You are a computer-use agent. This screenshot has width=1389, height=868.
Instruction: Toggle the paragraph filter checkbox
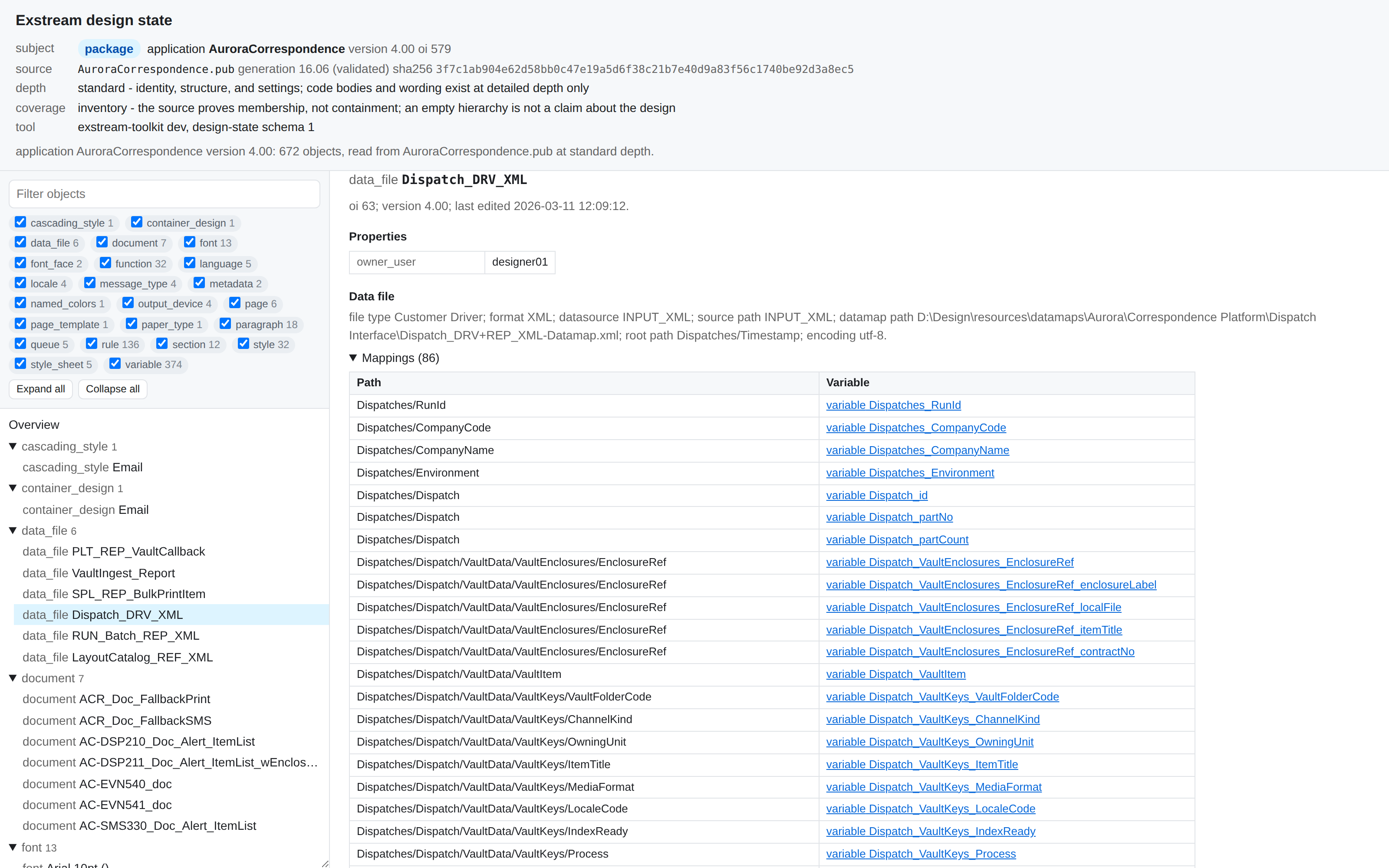(226, 324)
